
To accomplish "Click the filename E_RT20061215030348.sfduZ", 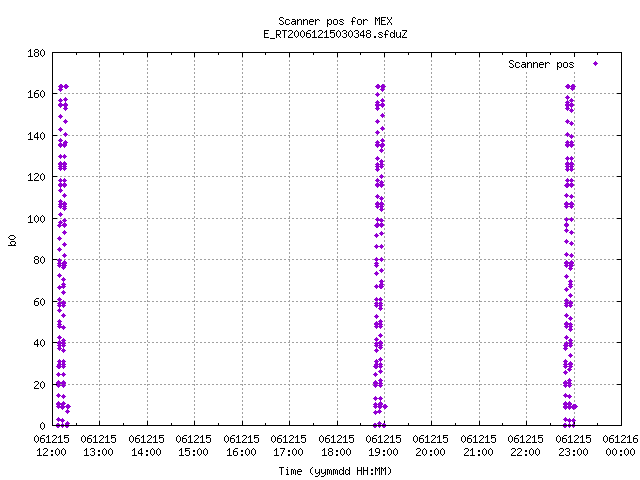I will [x=335, y=34].
